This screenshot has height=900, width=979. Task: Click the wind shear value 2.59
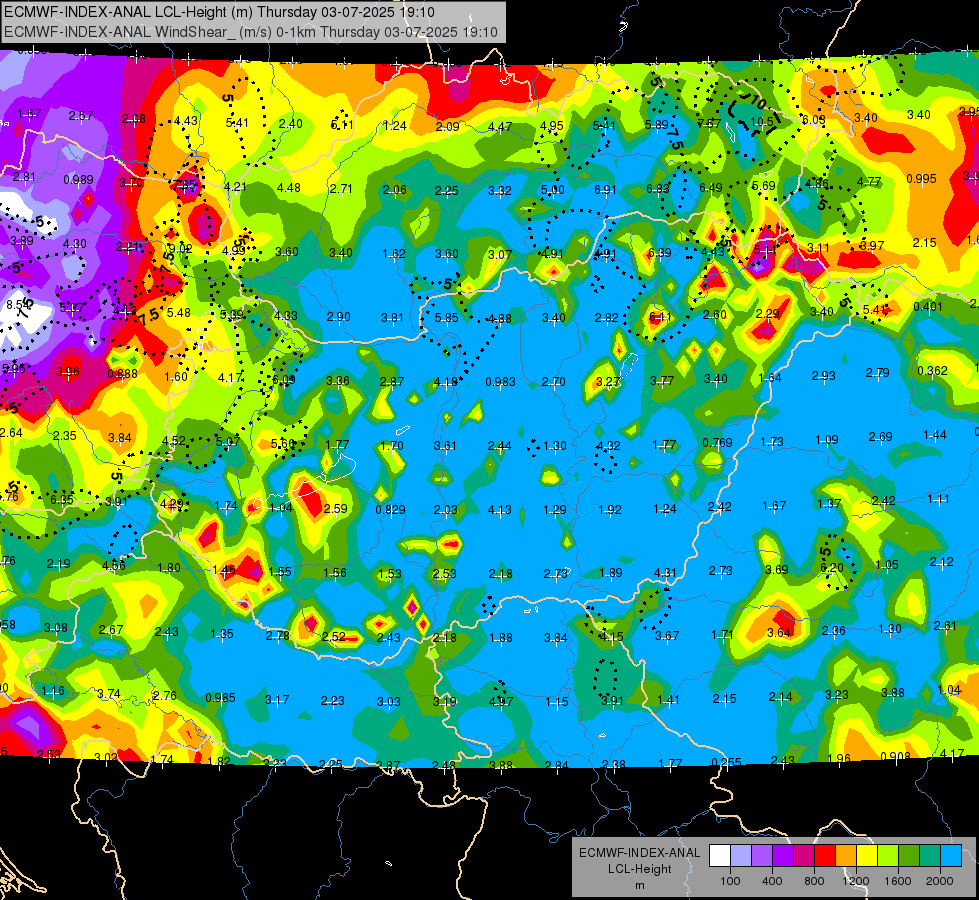[336, 508]
